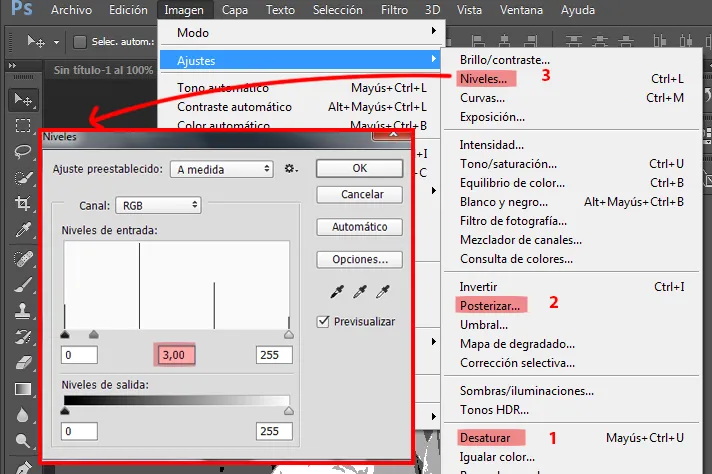Select the Dodge tool
The width and height of the screenshot is (712, 474).
coord(23,440)
